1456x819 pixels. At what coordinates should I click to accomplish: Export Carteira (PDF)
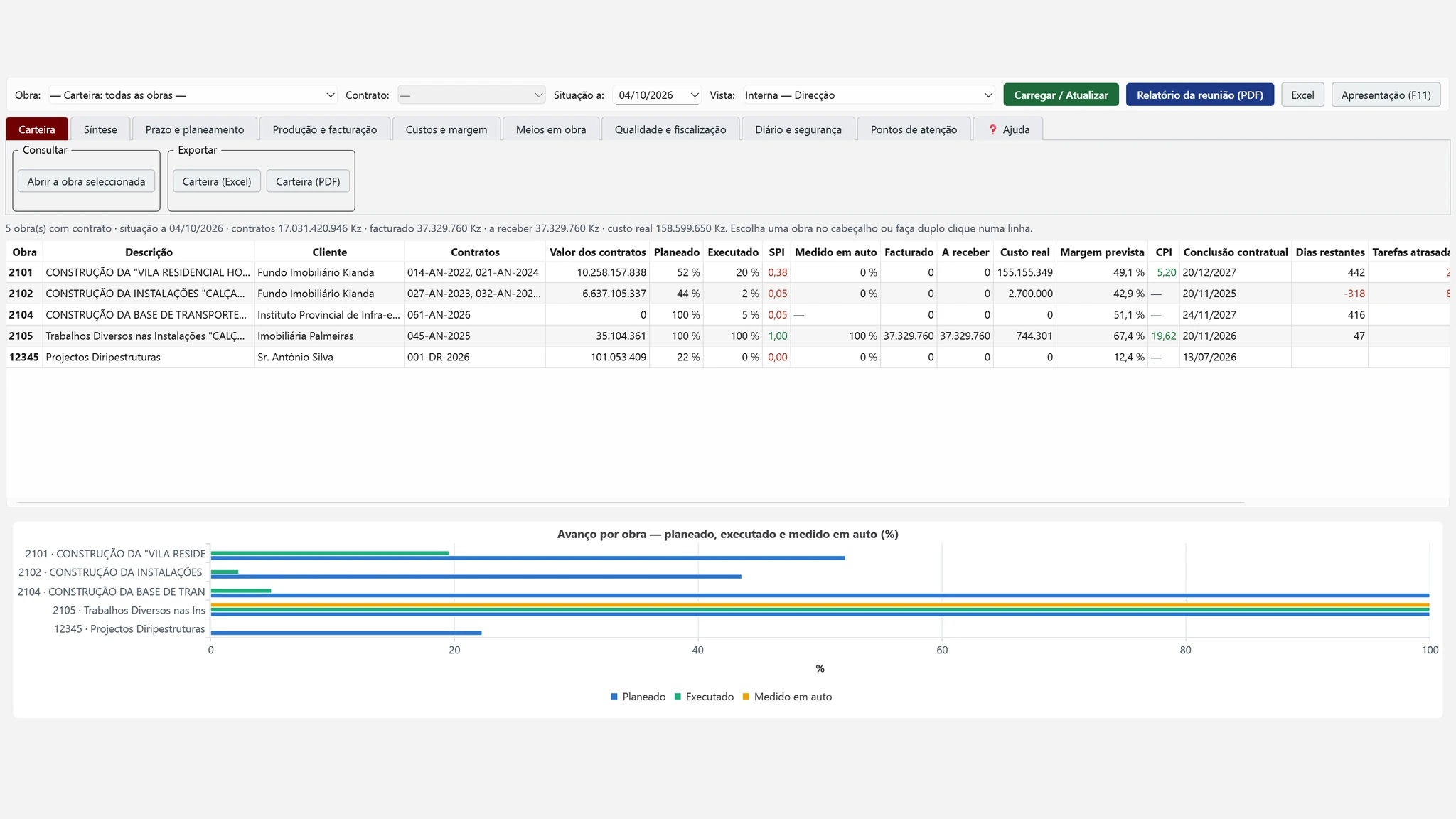point(308,181)
